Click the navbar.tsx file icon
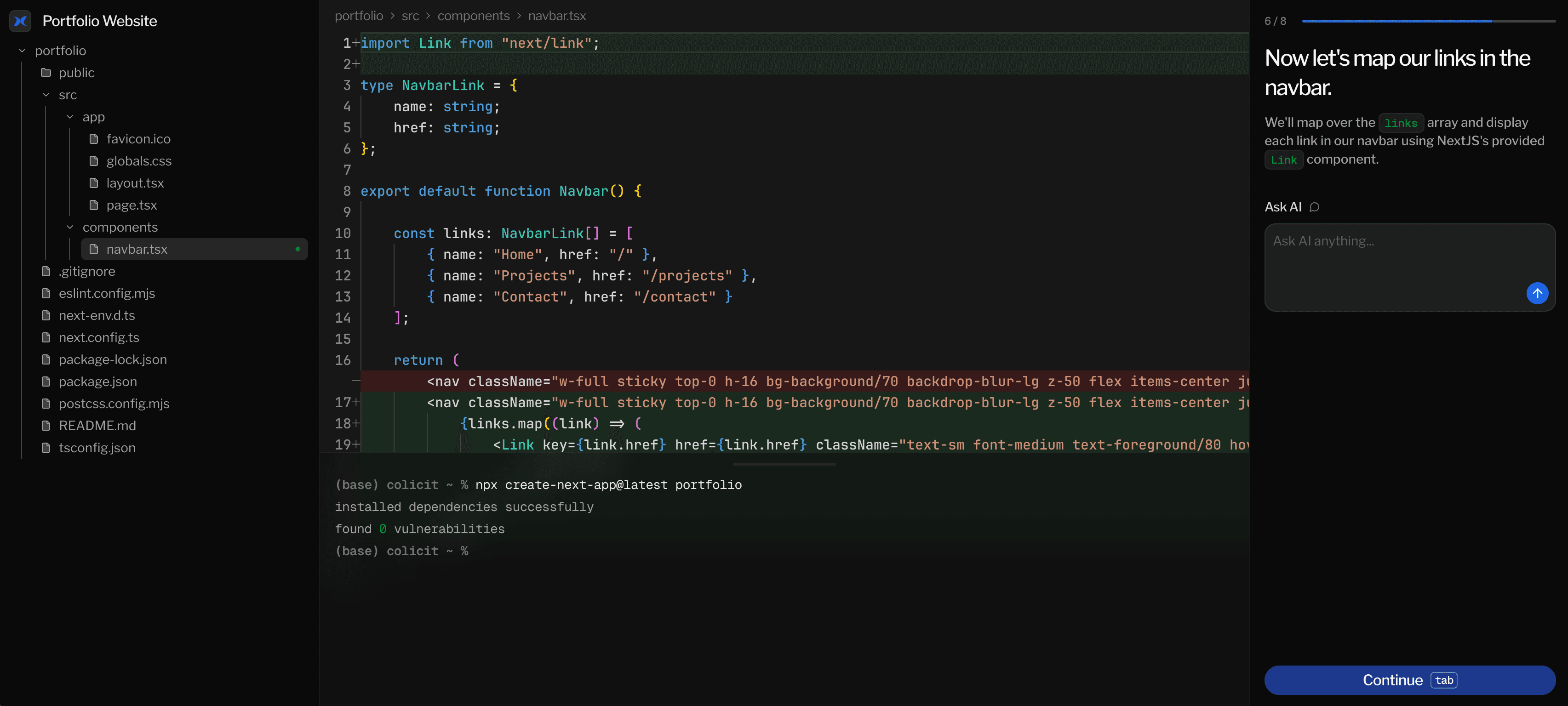 (x=94, y=250)
